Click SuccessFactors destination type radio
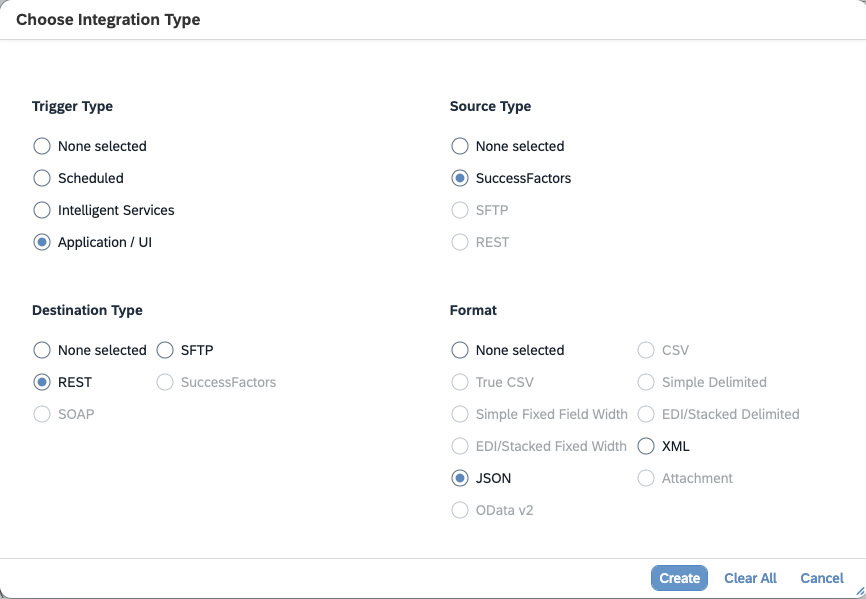 click(165, 382)
